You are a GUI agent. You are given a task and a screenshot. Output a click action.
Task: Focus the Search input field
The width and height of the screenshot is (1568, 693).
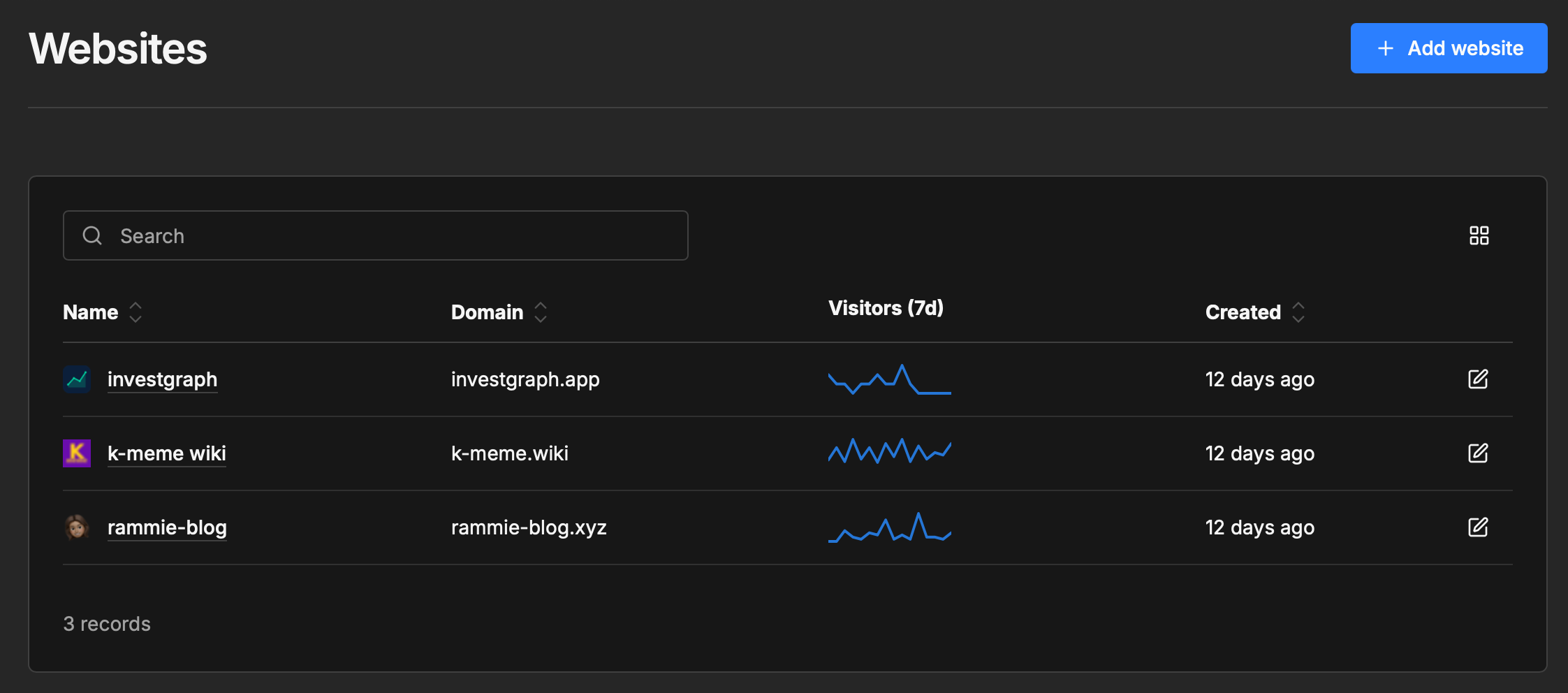[376, 235]
